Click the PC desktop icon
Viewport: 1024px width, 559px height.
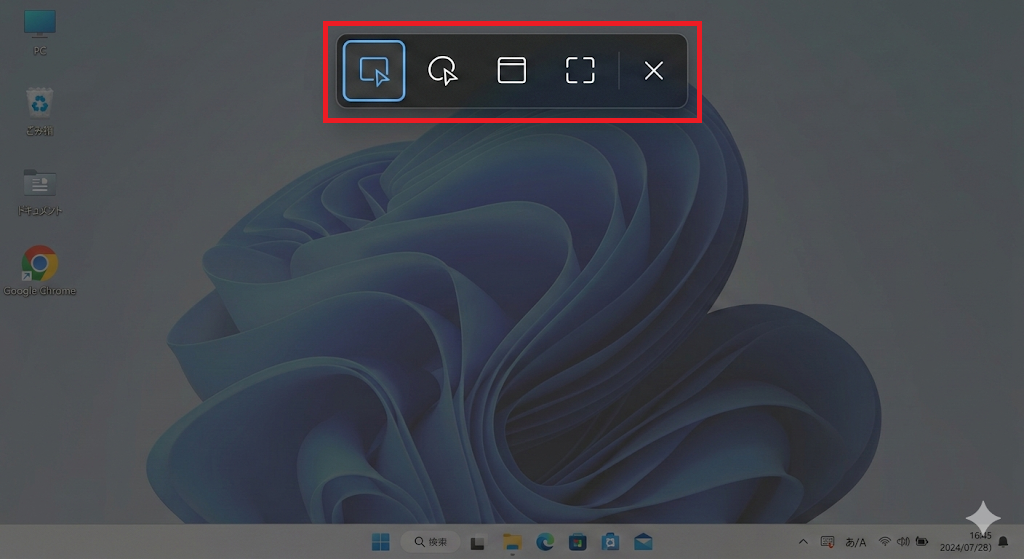[x=40, y=30]
